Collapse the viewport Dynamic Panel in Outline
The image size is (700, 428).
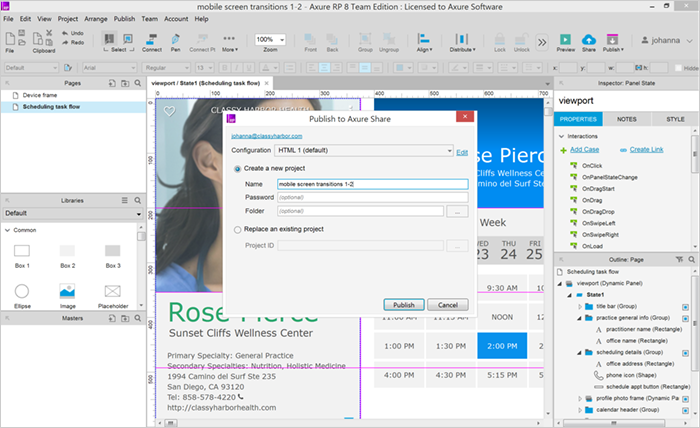[x=559, y=284]
